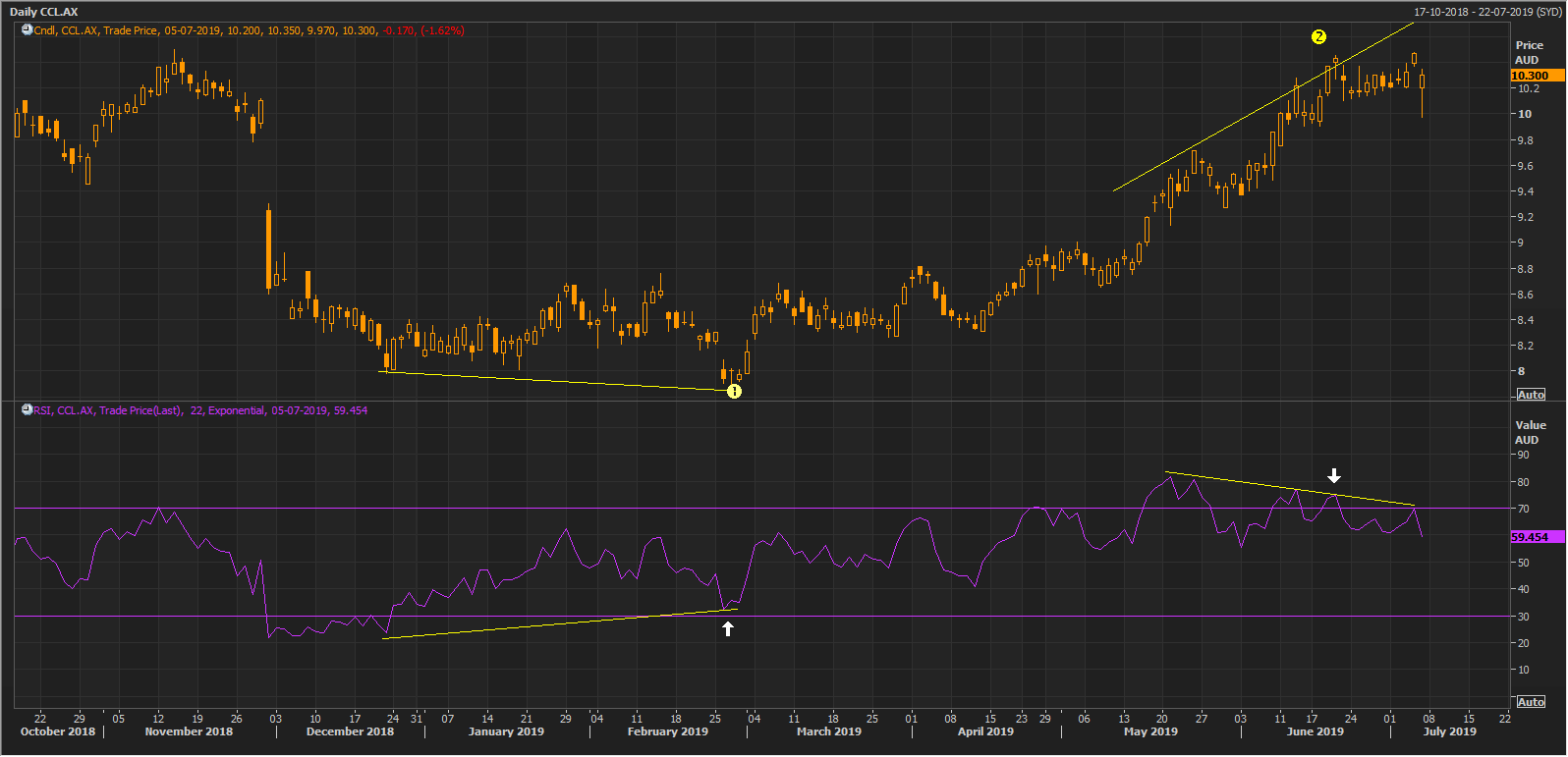Click the 30 RSI axis label
1568x757 pixels.
point(1523,617)
